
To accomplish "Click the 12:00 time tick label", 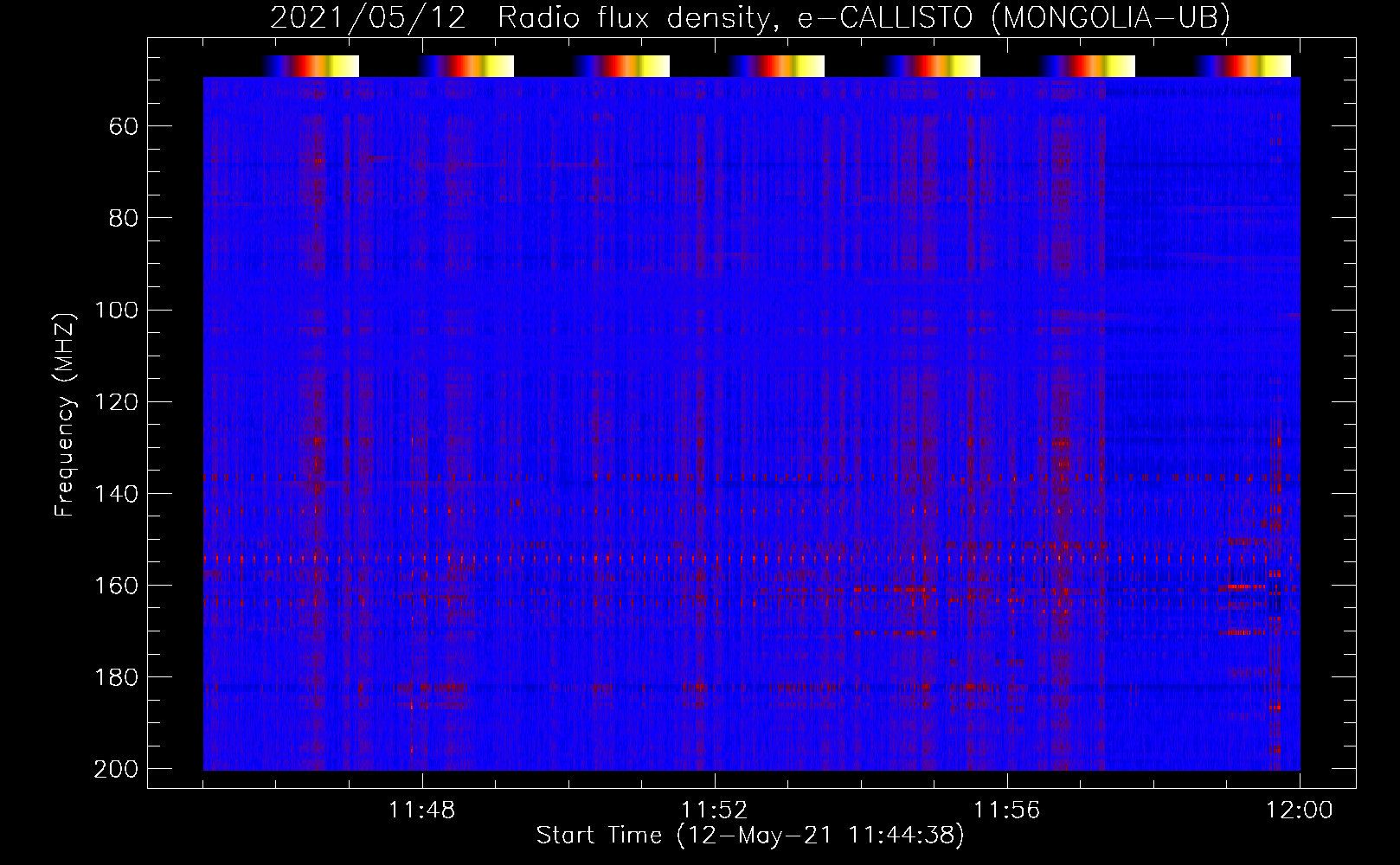I will pos(1300,811).
